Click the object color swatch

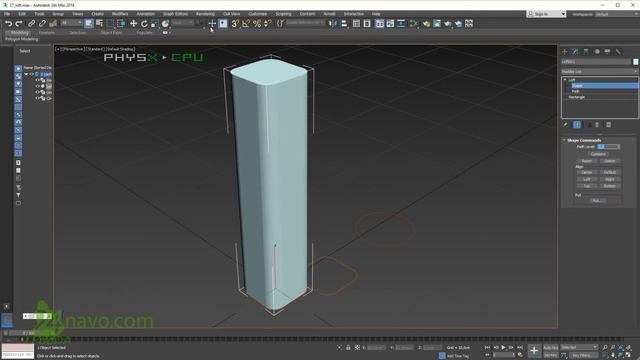pyautogui.click(x=636, y=62)
